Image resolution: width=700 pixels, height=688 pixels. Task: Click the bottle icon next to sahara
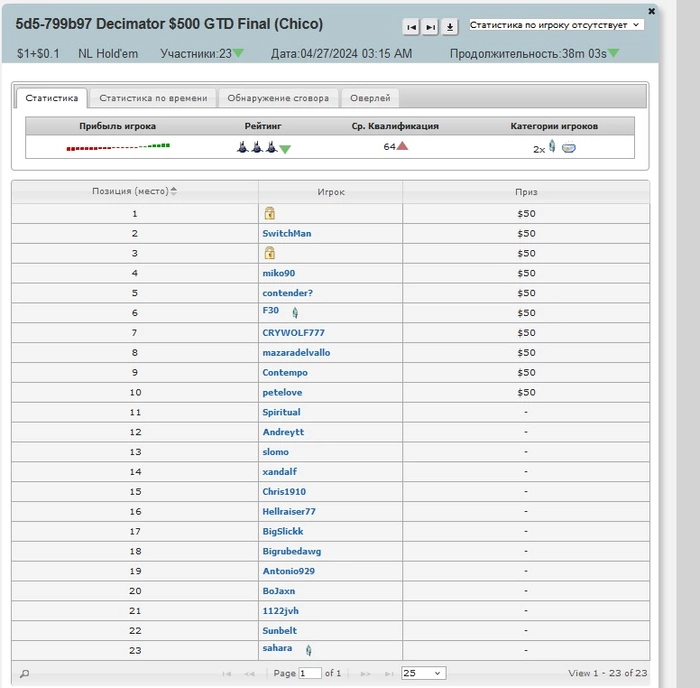(x=308, y=650)
